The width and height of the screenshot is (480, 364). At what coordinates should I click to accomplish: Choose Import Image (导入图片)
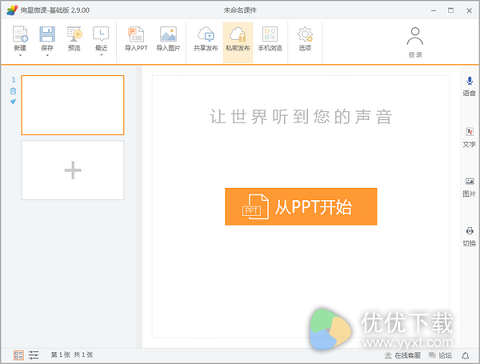point(168,39)
